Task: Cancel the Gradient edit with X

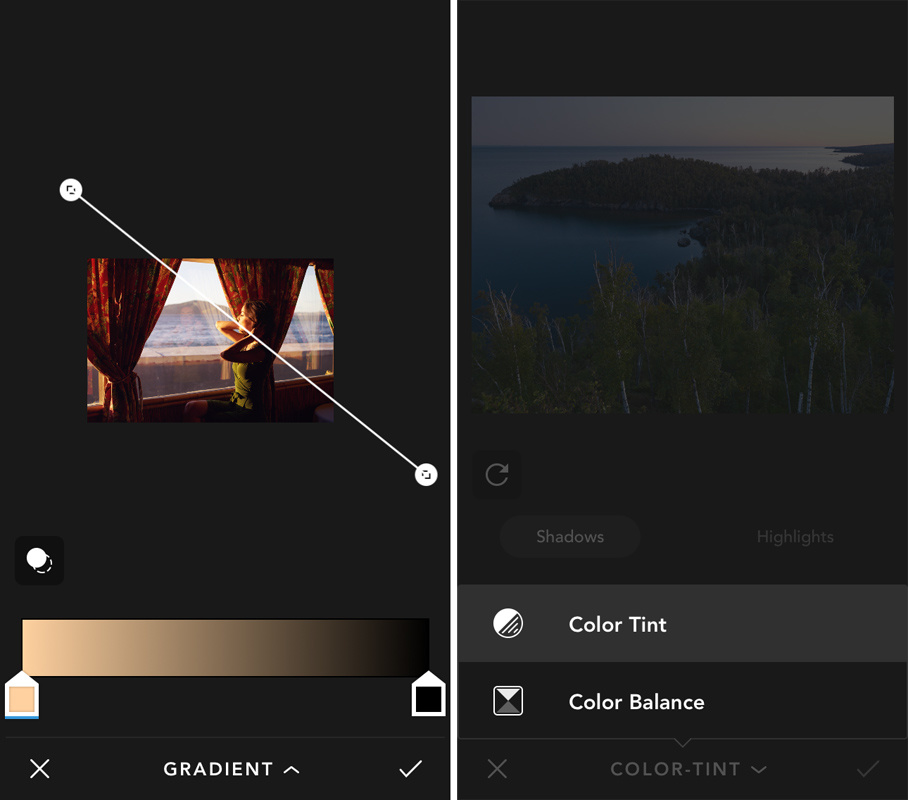Action: click(39, 769)
